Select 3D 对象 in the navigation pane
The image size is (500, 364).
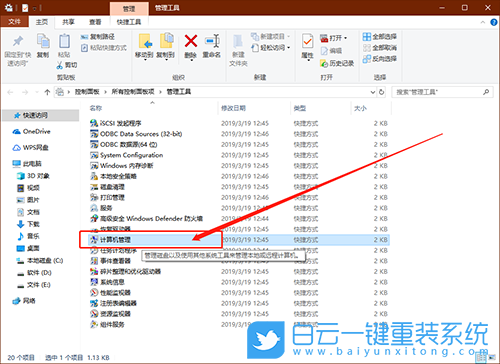click(33, 176)
